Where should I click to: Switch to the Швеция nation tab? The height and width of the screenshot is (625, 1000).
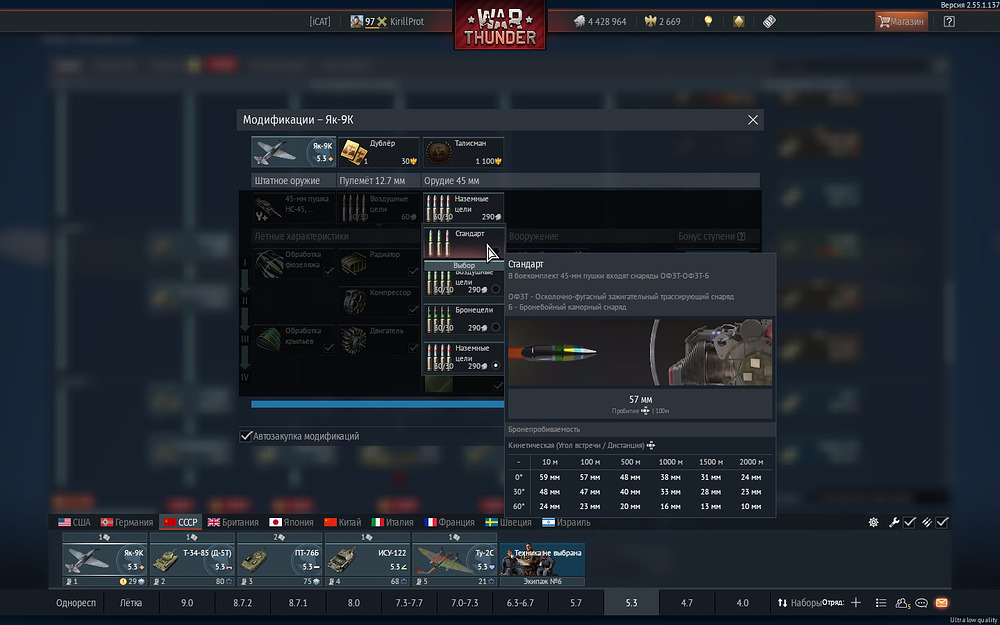(508, 522)
